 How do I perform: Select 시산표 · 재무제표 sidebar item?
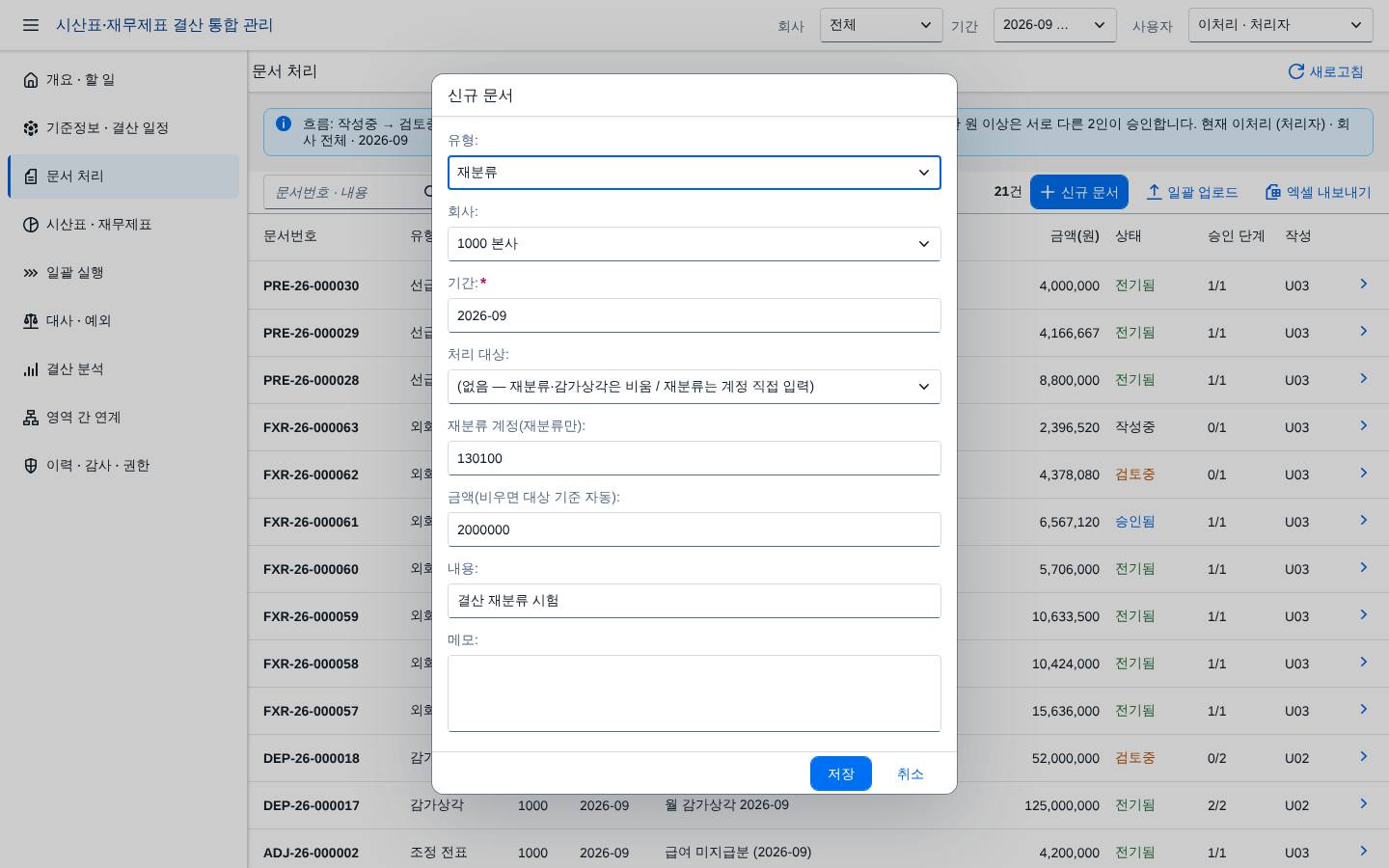click(x=123, y=225)
